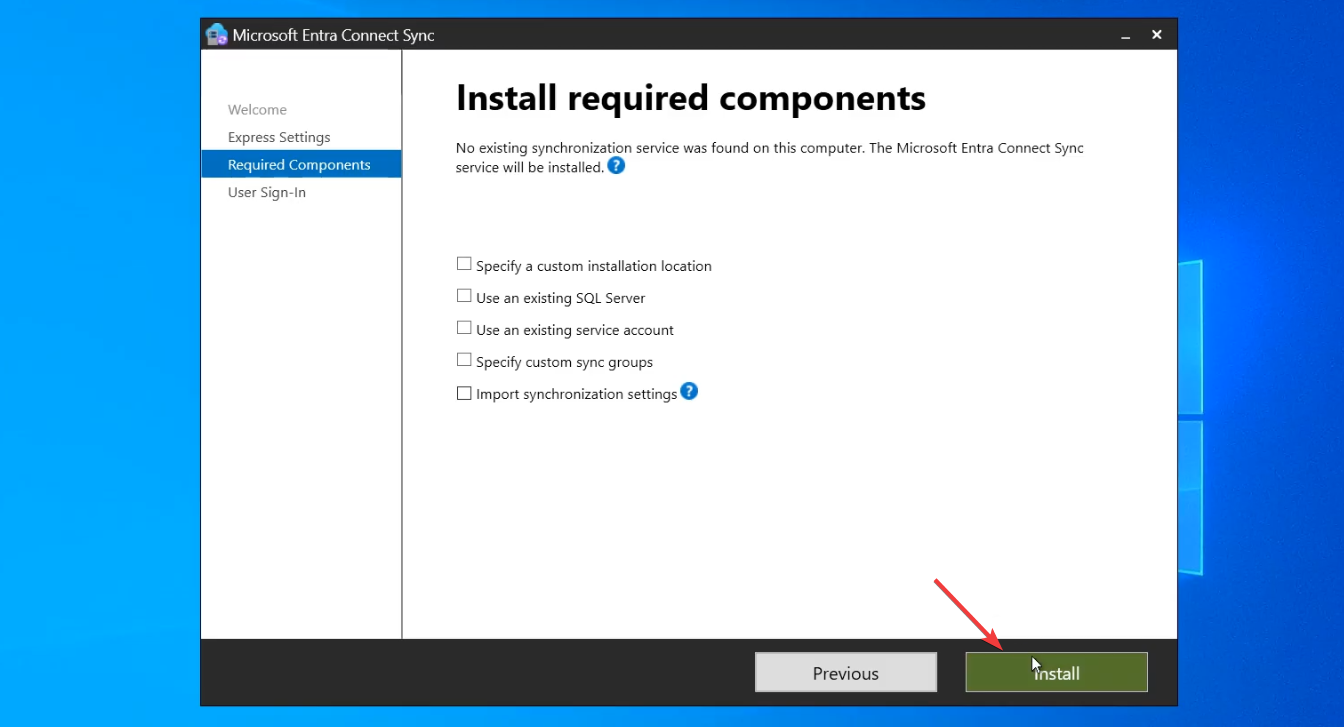The width and height of the screenshot is (1344, 727).
Task: Open help icon next to service will be installed
Action: pos(616,166)
